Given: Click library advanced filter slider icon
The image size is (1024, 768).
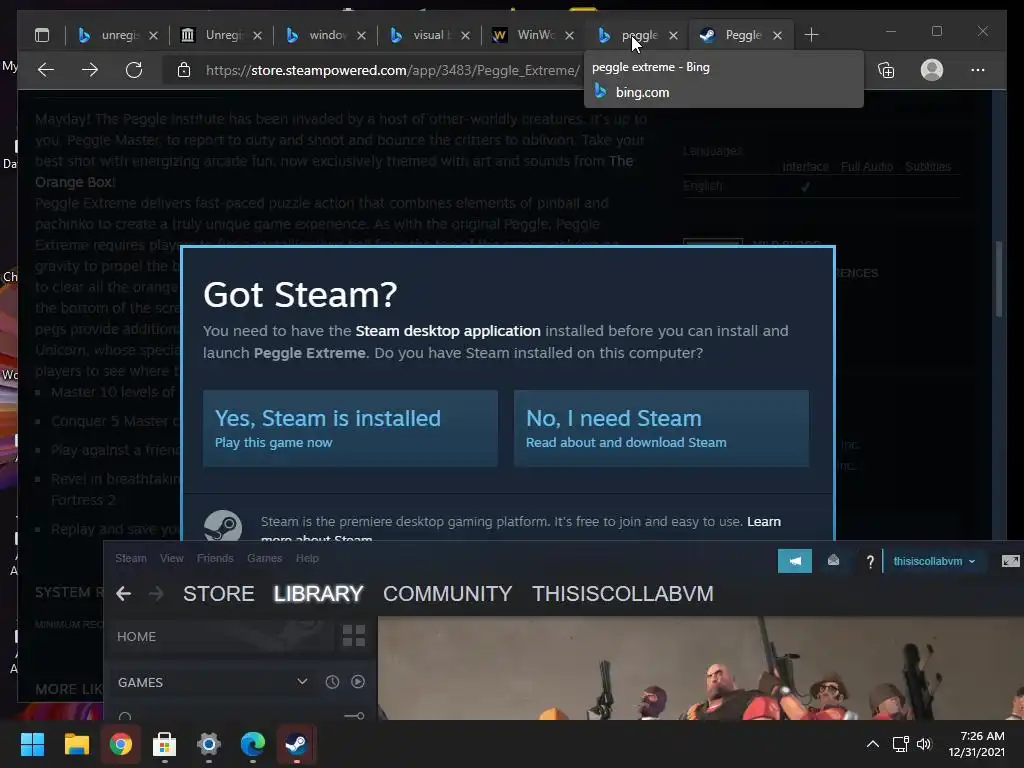Looking at the screenshot, I should coord(354,716).
